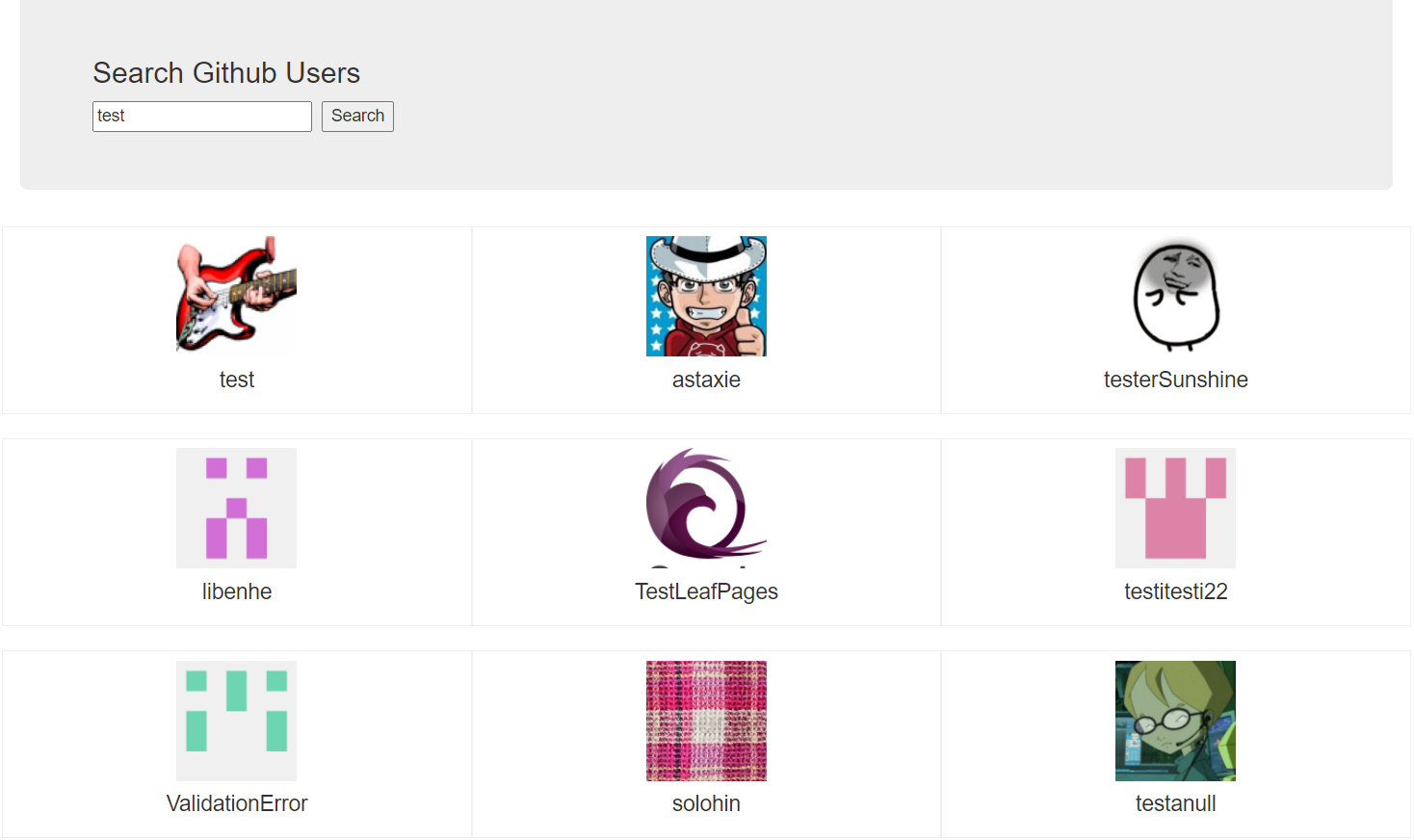Select libenhe's purple pixel avatar

[x=236, y=508]
